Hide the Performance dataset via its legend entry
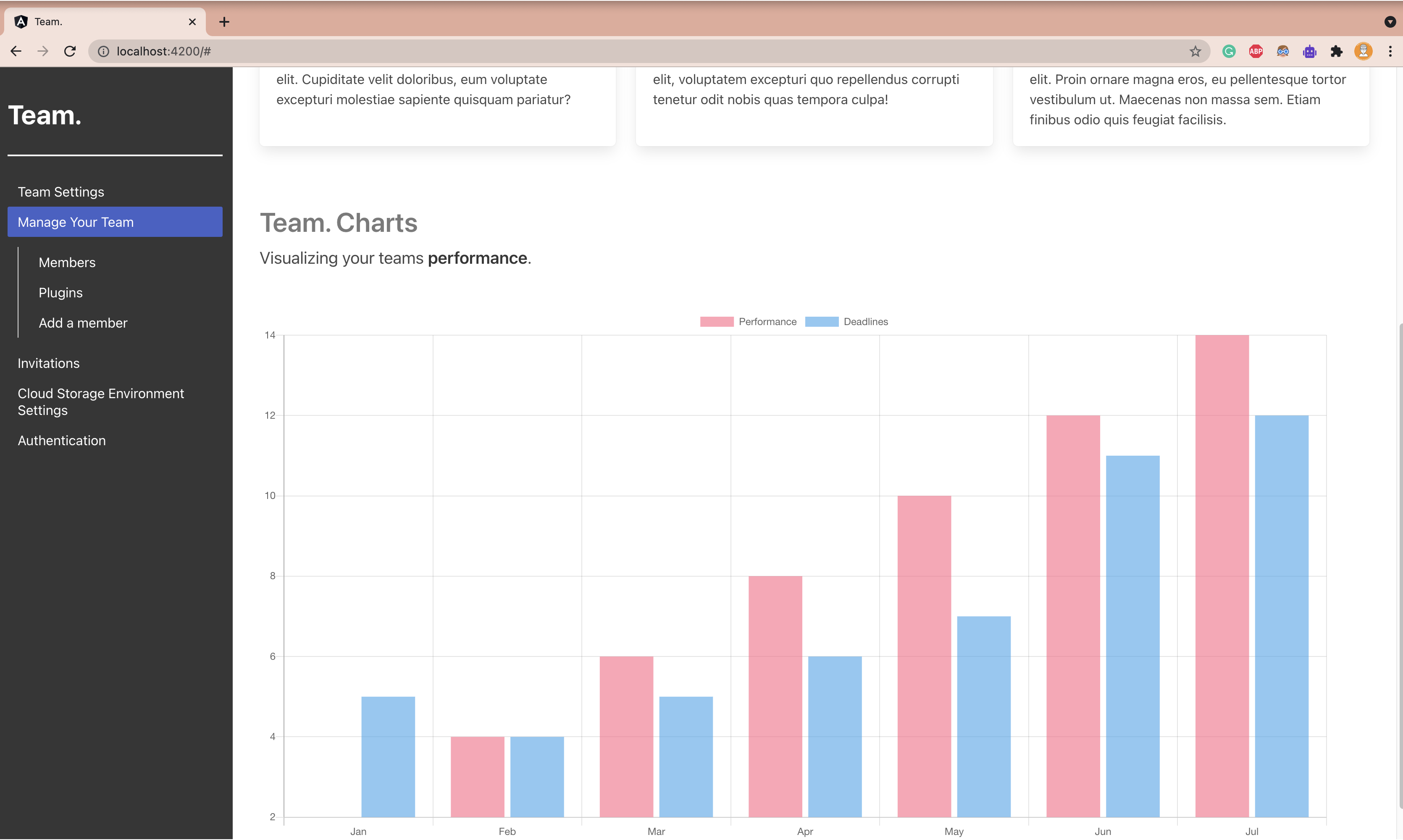 pyautogui.click(x=767, y=321)
